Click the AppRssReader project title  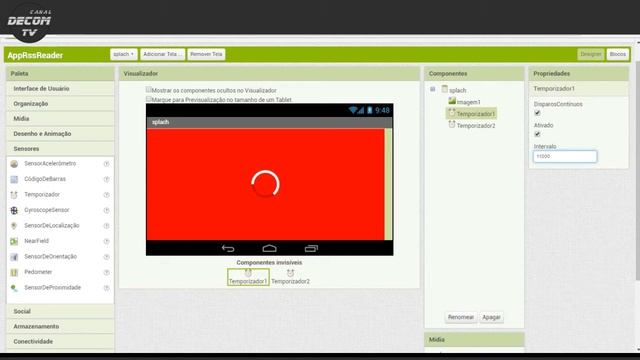(35, 55)
